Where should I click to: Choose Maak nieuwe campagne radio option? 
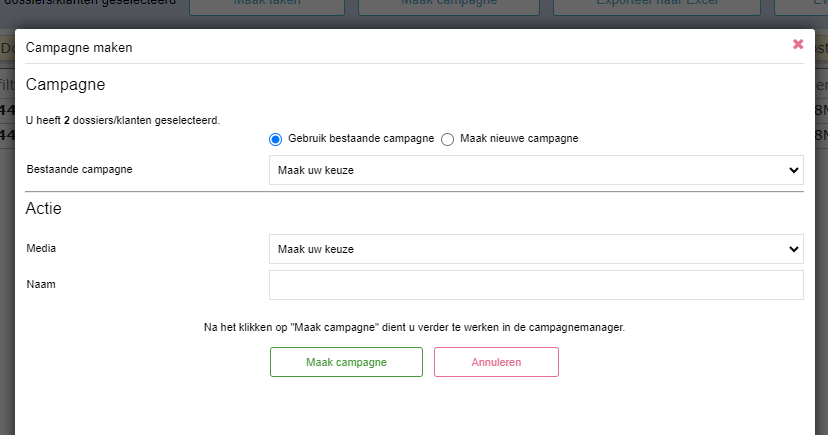point(447,139)
